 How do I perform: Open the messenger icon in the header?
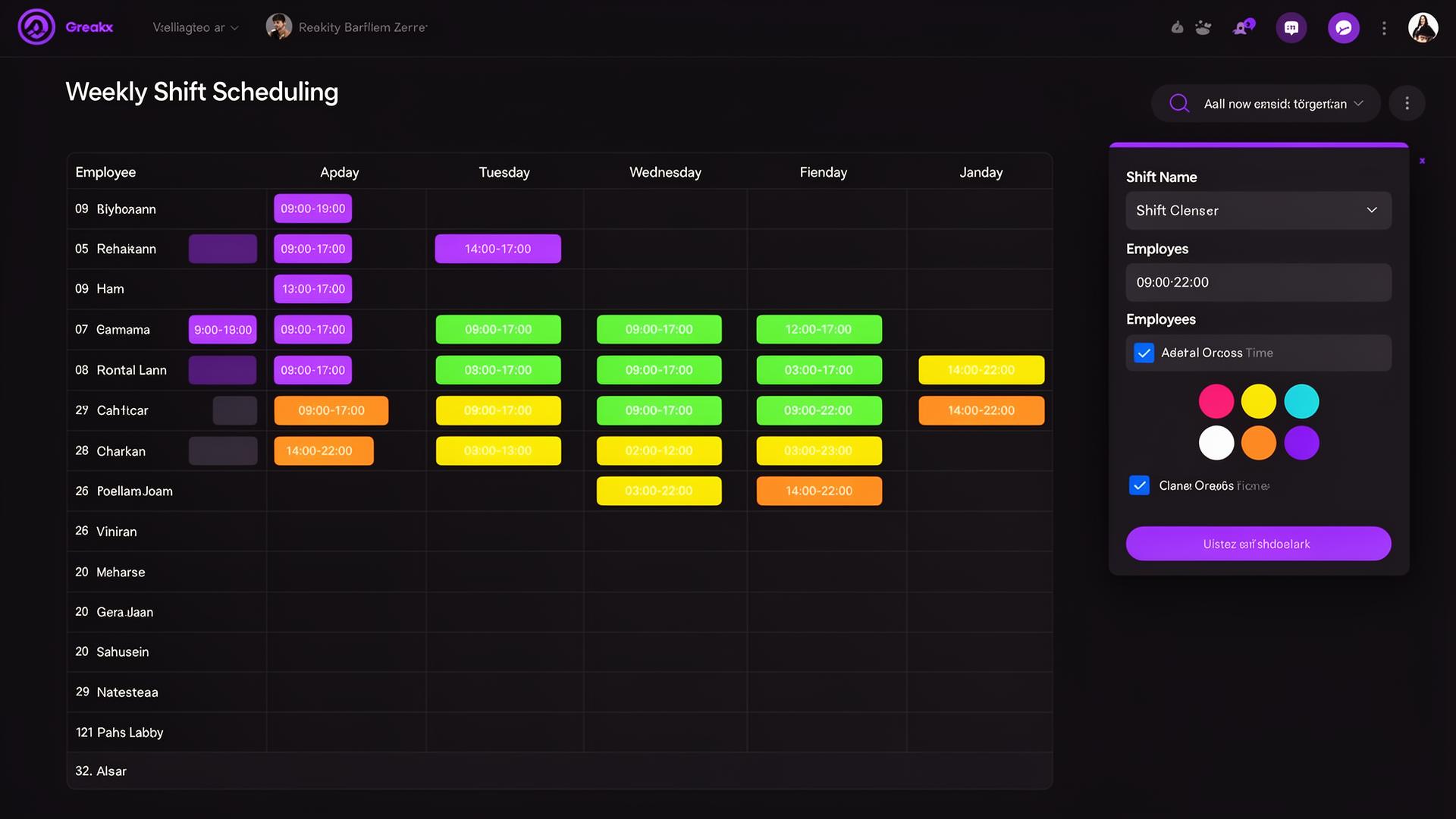pyautogui.click(x=1343, y=28)
